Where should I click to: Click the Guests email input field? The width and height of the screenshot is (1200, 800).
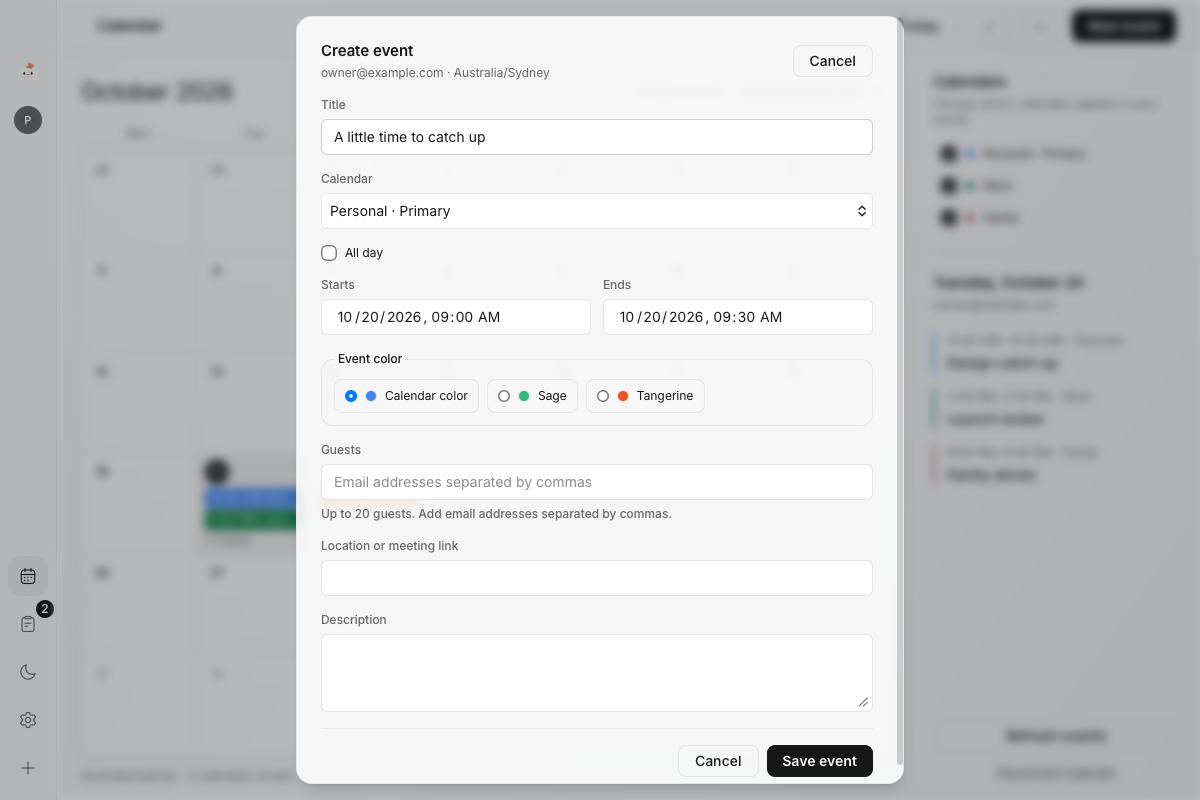[597, 482]
